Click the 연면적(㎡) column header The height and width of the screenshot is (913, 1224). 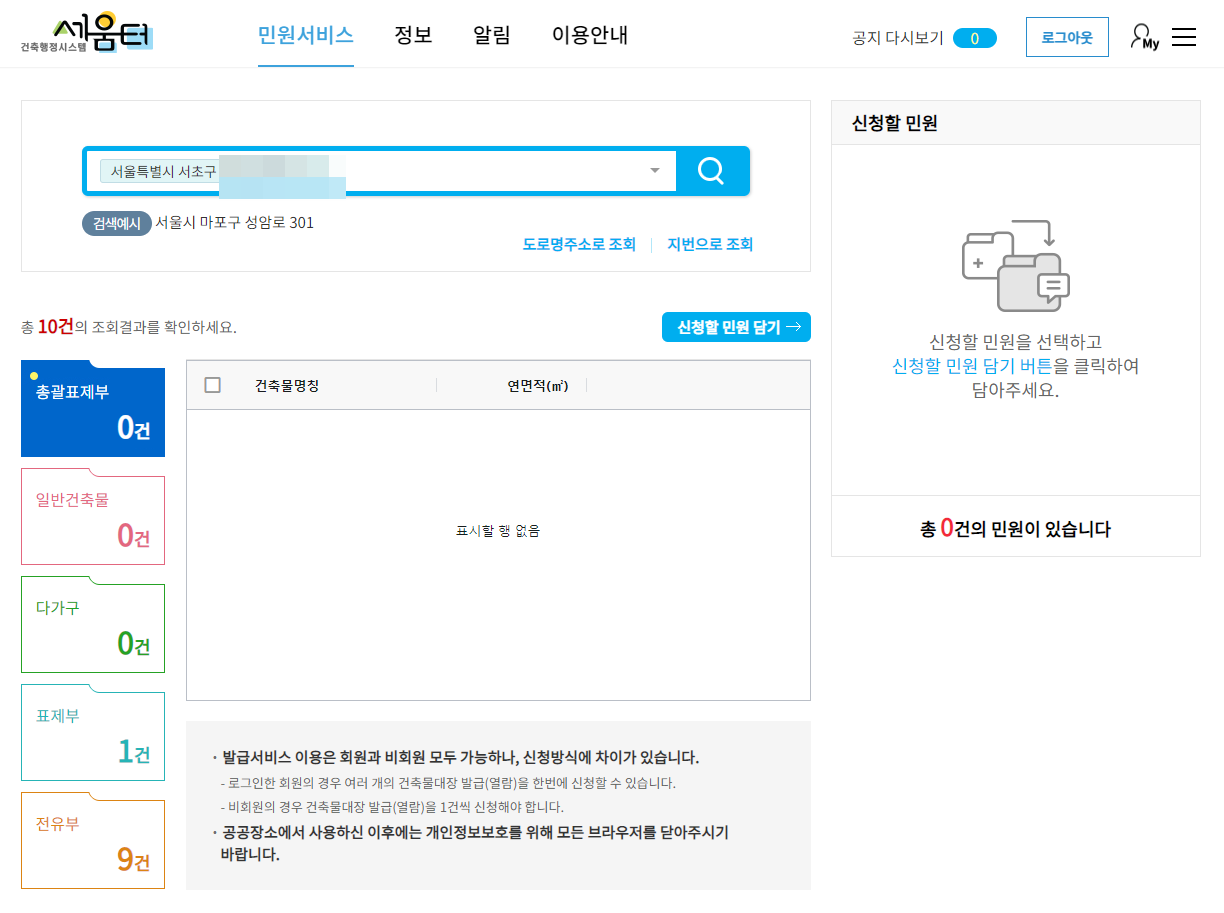538,385
